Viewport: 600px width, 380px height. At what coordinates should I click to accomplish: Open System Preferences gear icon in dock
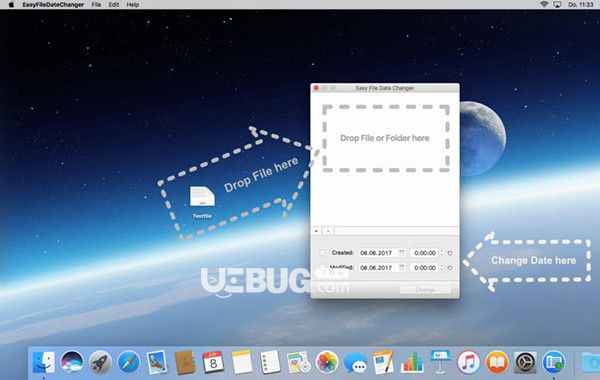click(x=525, y=362)
